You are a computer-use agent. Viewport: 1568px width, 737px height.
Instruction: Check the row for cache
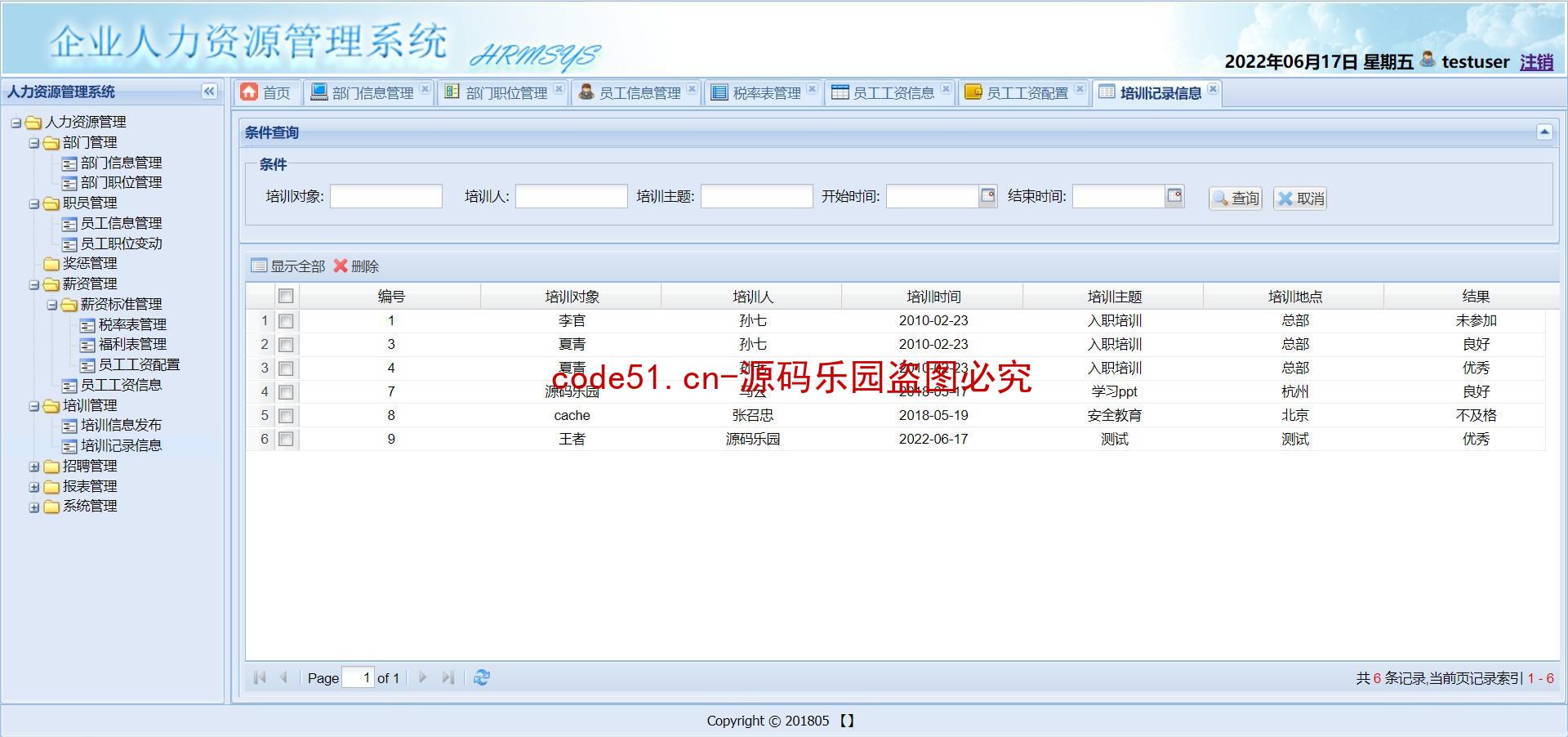pyautogui.click(x=286, y=416)
